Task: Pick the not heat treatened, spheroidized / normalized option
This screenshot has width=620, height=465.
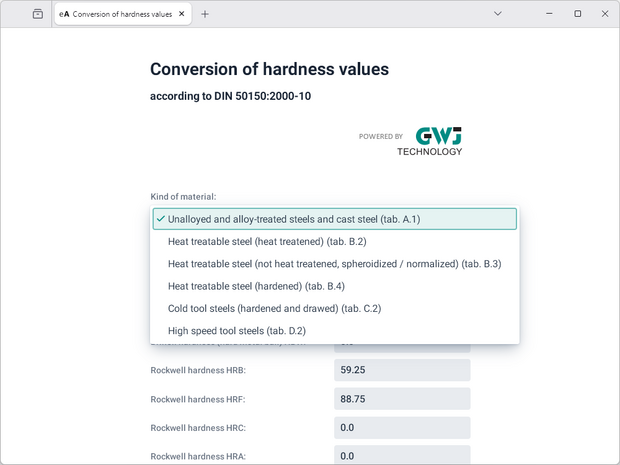Action: [334, 264]
